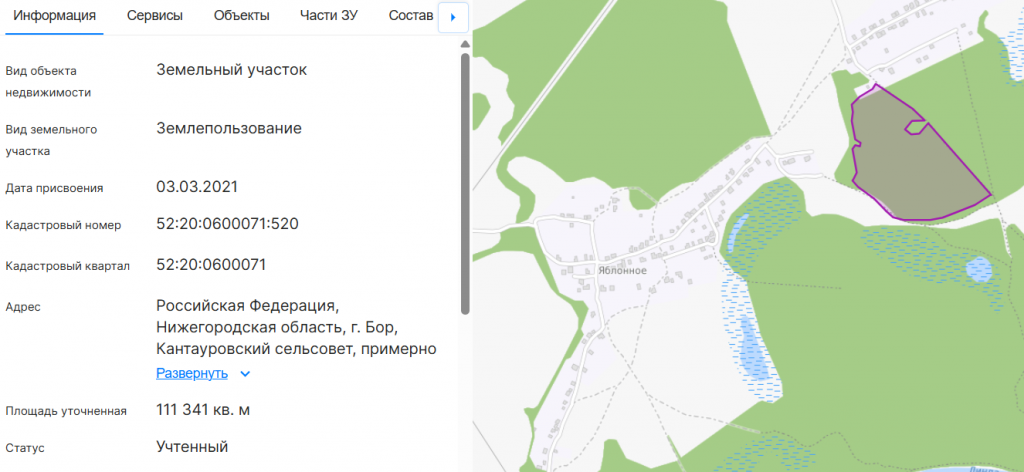Click the info panel vertical scrollbar
This screenshot has width=1024, height=472.
tap(465, 180)
